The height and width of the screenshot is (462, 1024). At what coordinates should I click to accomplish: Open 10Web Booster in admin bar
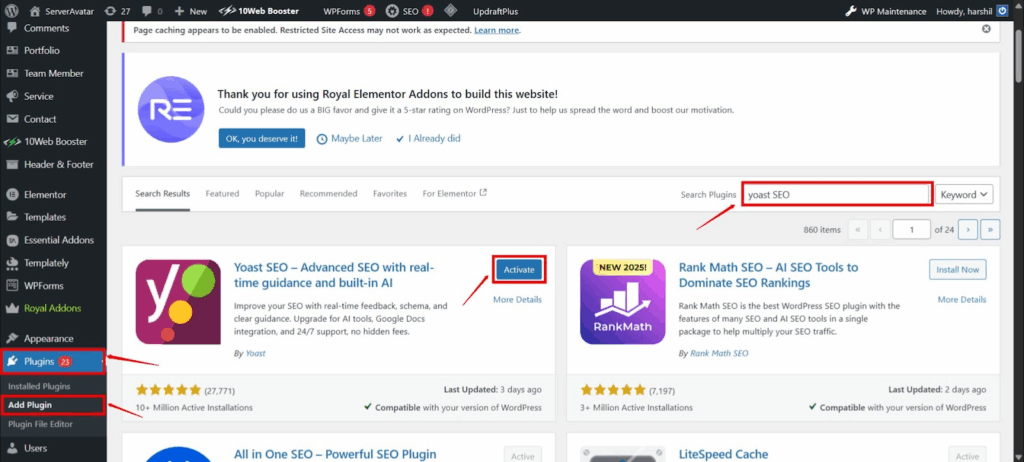click(x=259, y=11)
